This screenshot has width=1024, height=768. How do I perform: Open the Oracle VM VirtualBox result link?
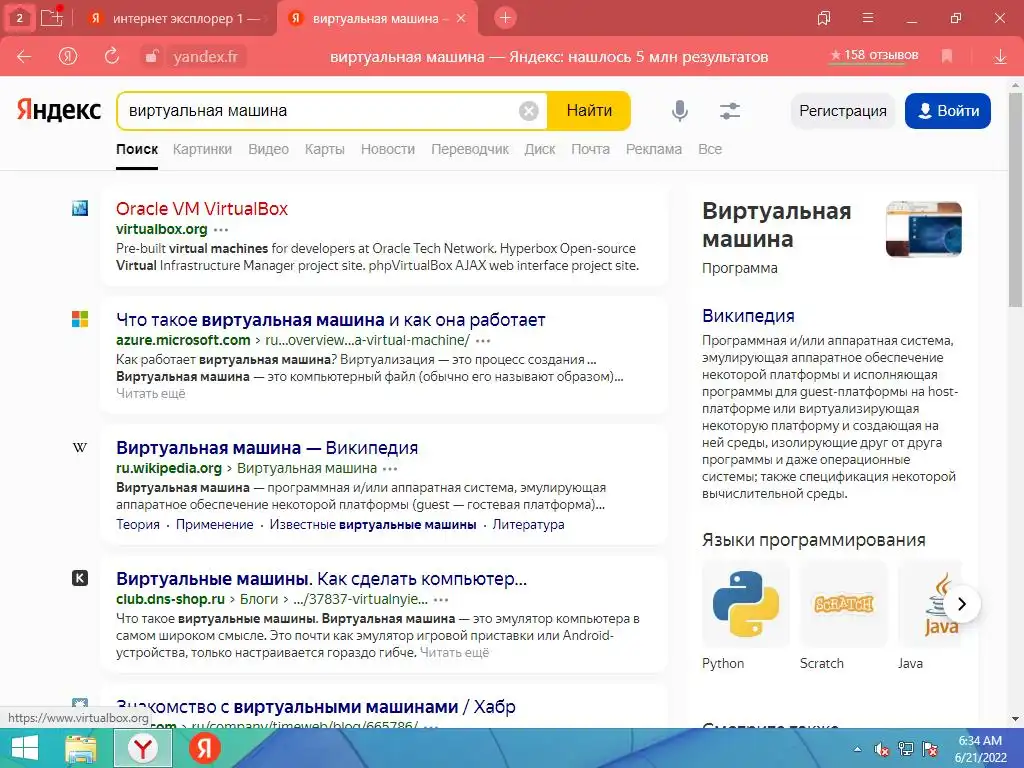(x=202, y=209)
